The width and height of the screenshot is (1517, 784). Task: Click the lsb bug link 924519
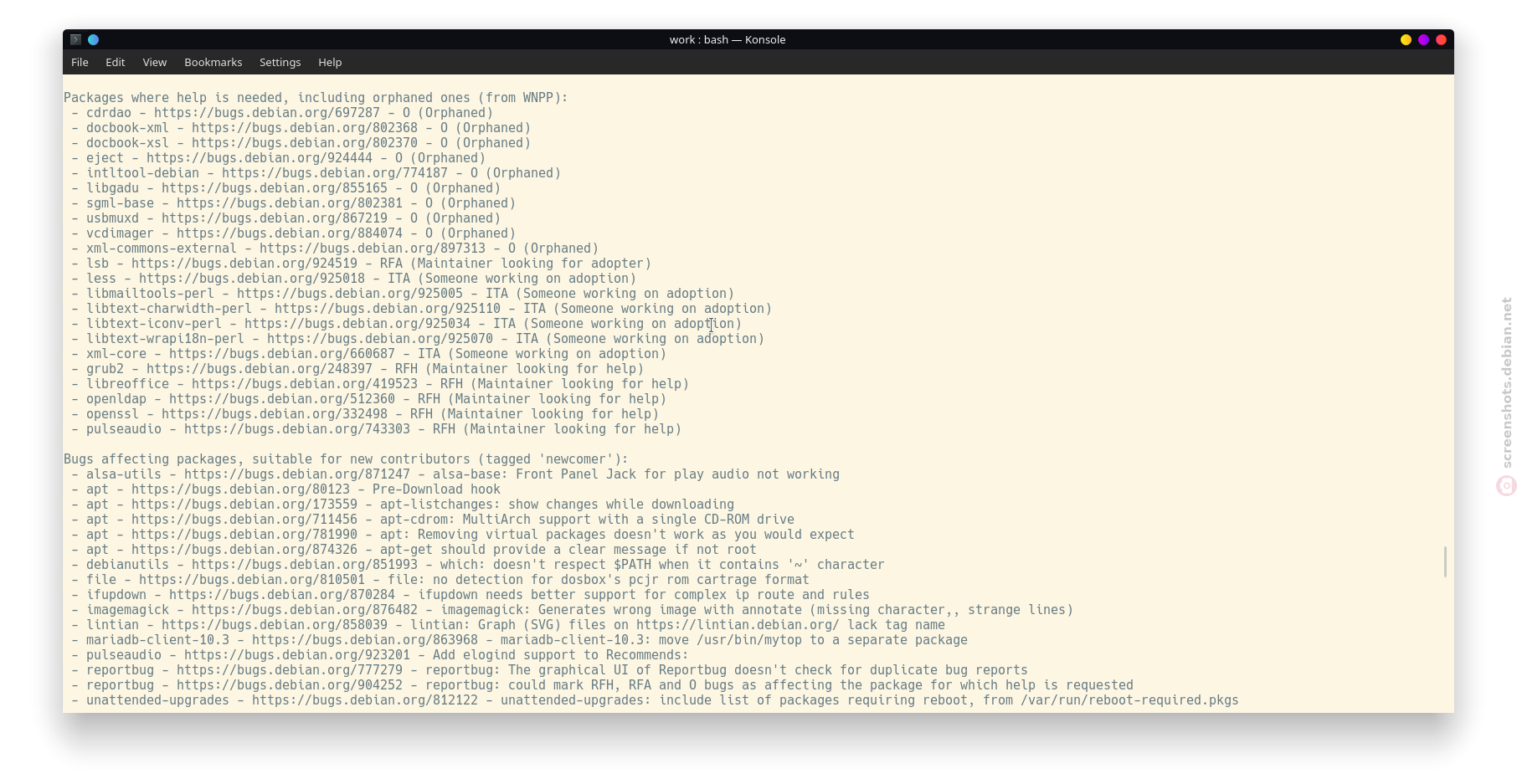[x=244, y=264]
